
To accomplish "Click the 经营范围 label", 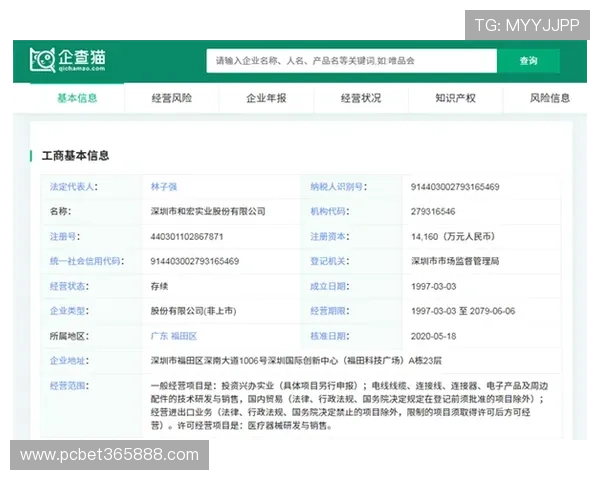I will pos(69,385).
